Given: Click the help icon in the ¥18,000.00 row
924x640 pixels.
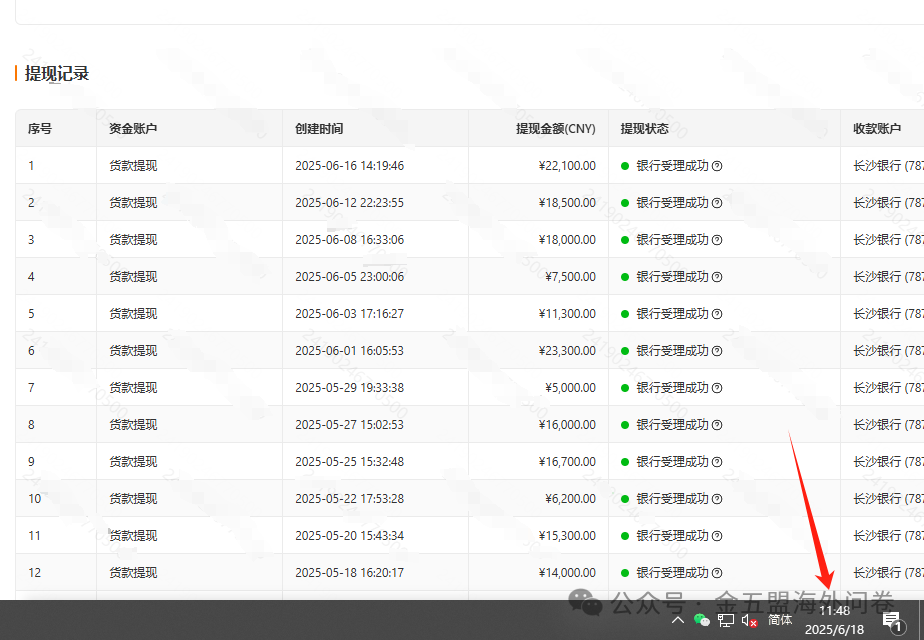Looking at the screenshot, I should (x=717, y=240).
